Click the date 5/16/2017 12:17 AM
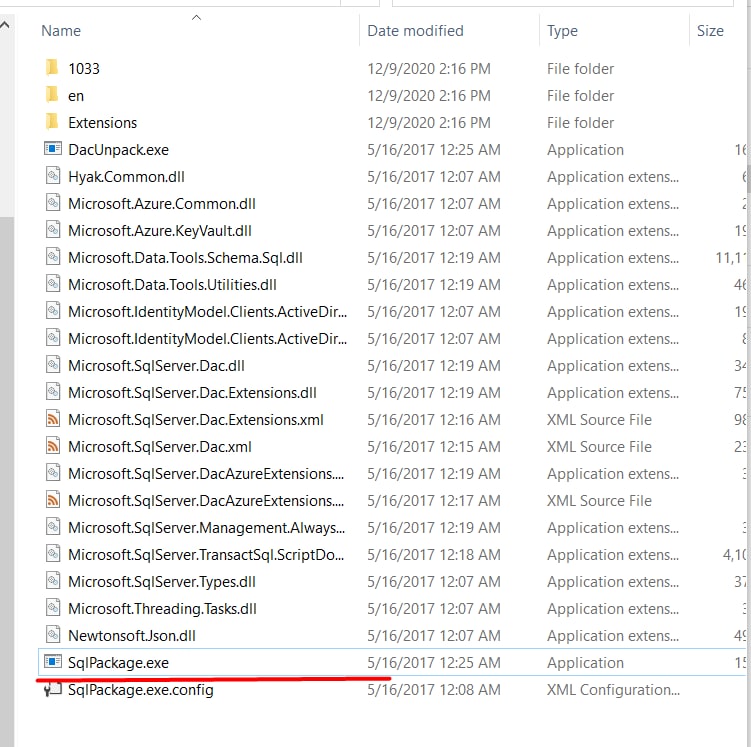The height and width of the screenshot is (747, 751). pyautogui.click(x=434, y=500)
